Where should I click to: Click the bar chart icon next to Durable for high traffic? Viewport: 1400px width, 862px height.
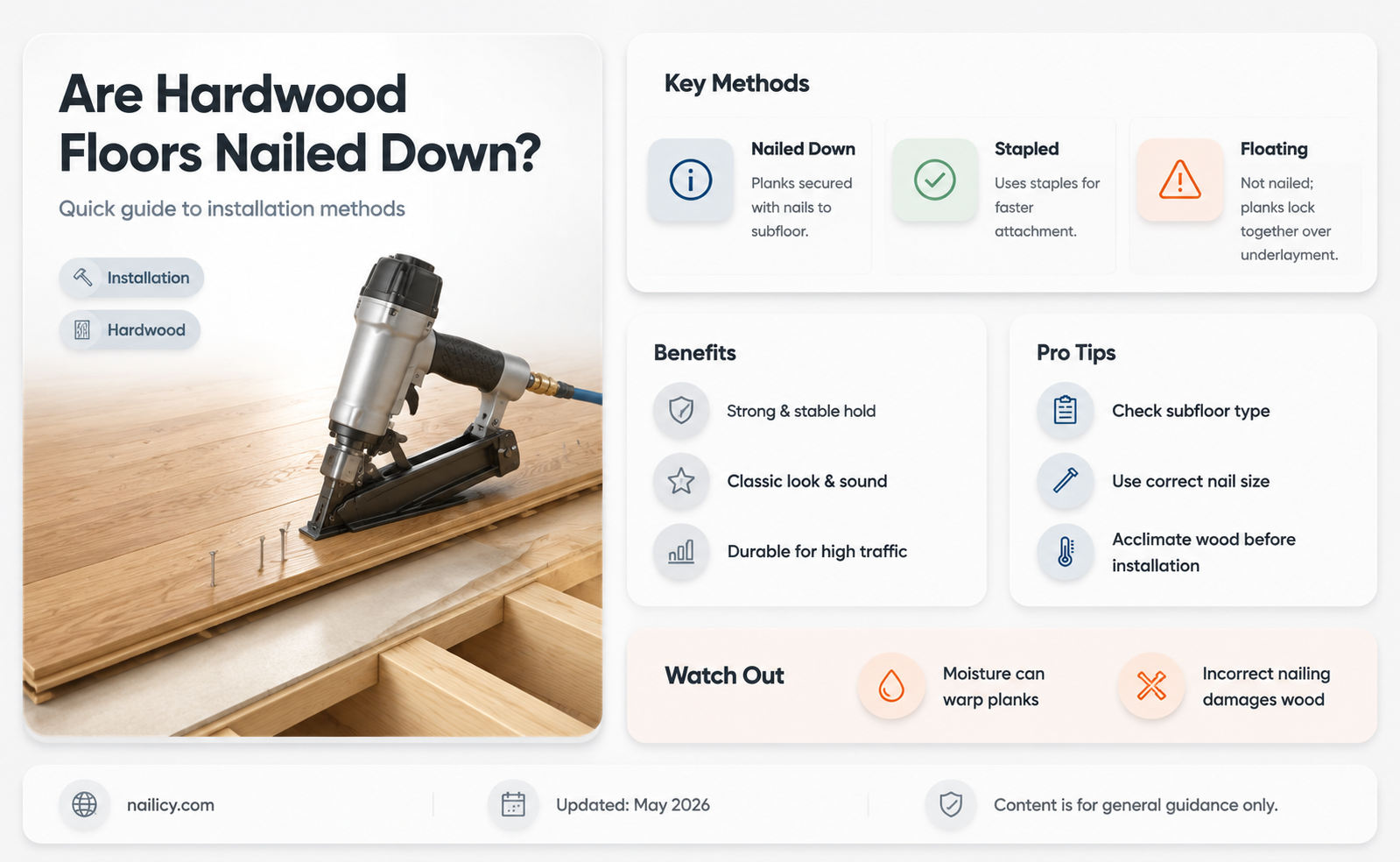click(681, 552)
